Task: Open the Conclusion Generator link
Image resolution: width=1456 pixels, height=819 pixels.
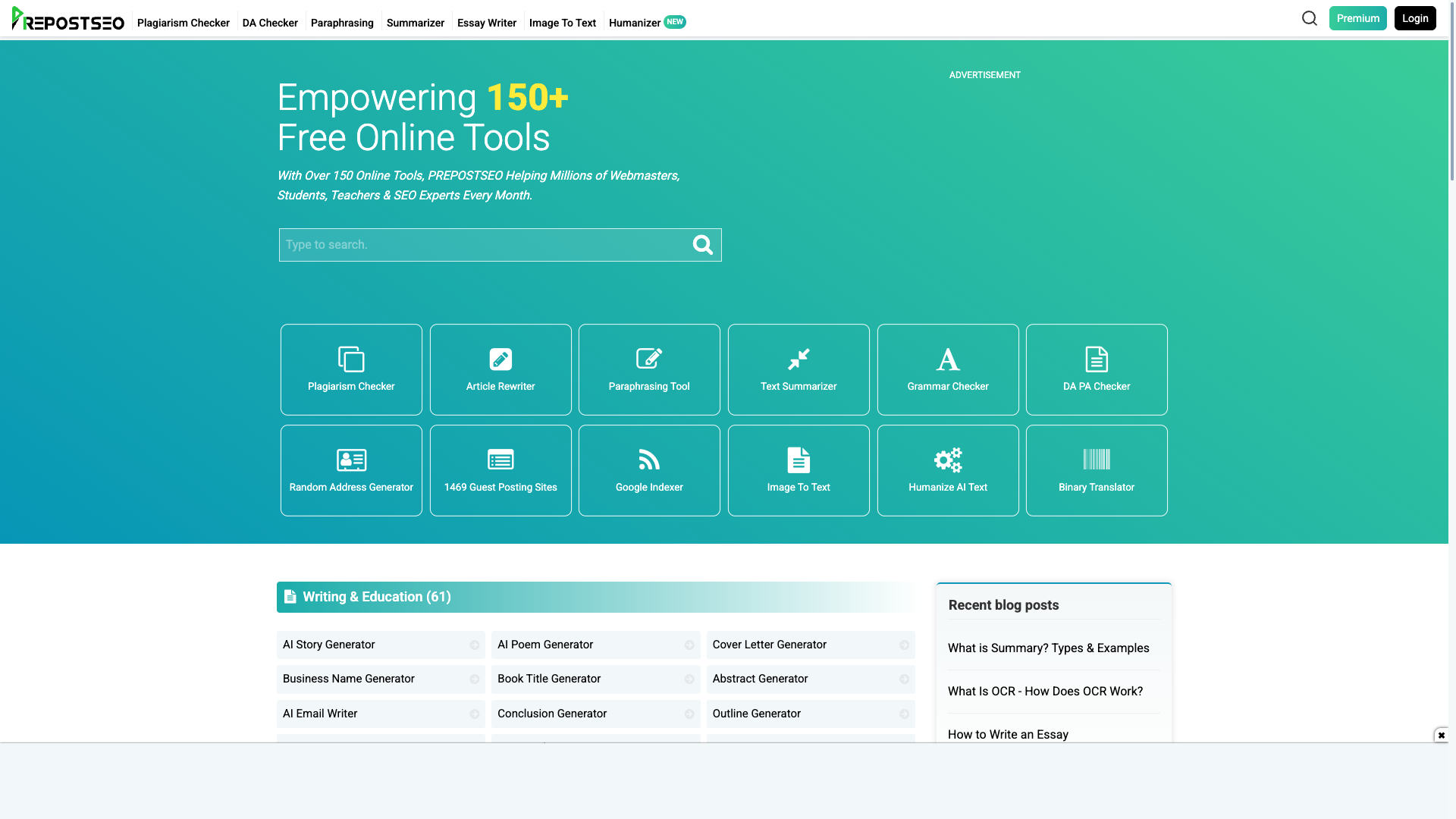Action: pyautogui.click(x=595, y=714)
